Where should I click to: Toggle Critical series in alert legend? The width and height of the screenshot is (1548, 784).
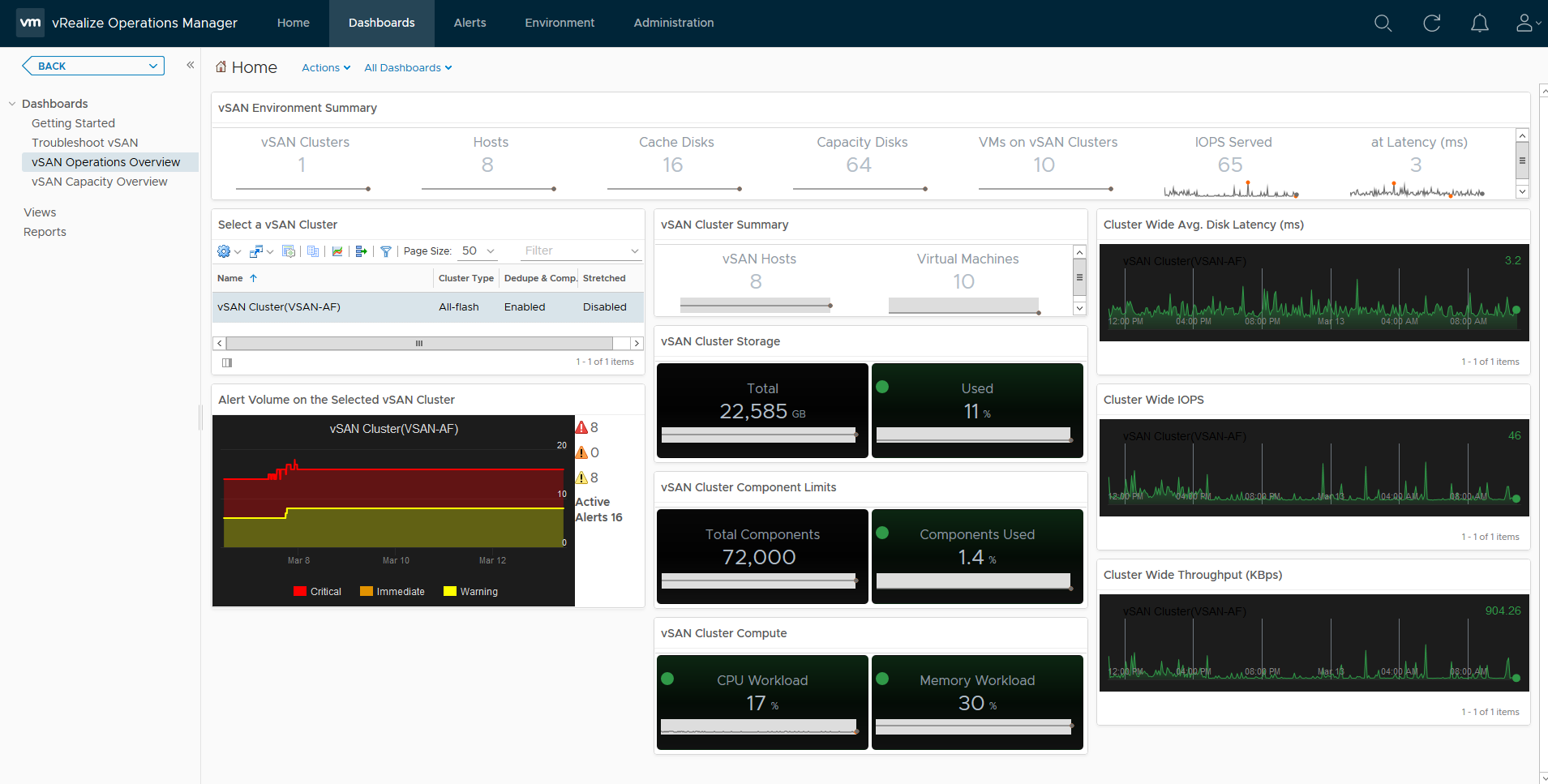[317, 592]
